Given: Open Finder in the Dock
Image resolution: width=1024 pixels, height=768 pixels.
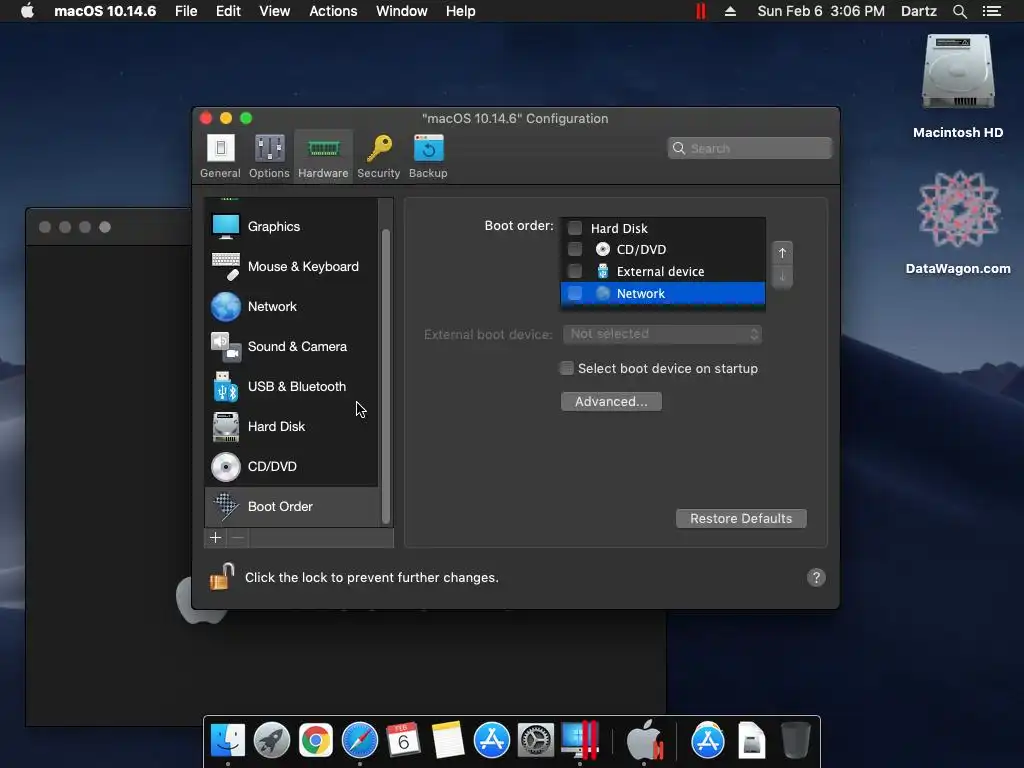Looking at the screenshot, I should (227, 741).
